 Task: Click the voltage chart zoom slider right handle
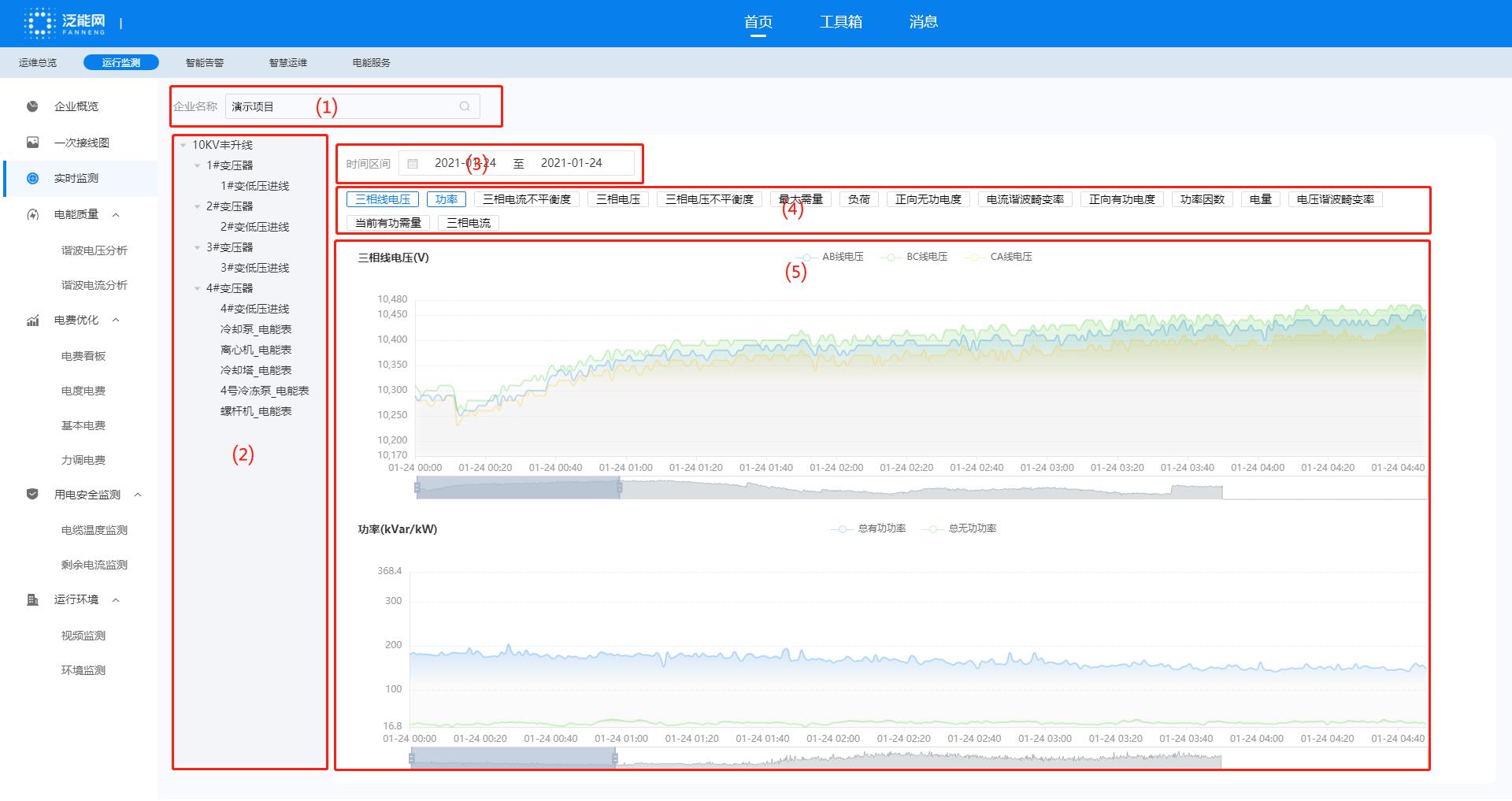pos(619,488)
